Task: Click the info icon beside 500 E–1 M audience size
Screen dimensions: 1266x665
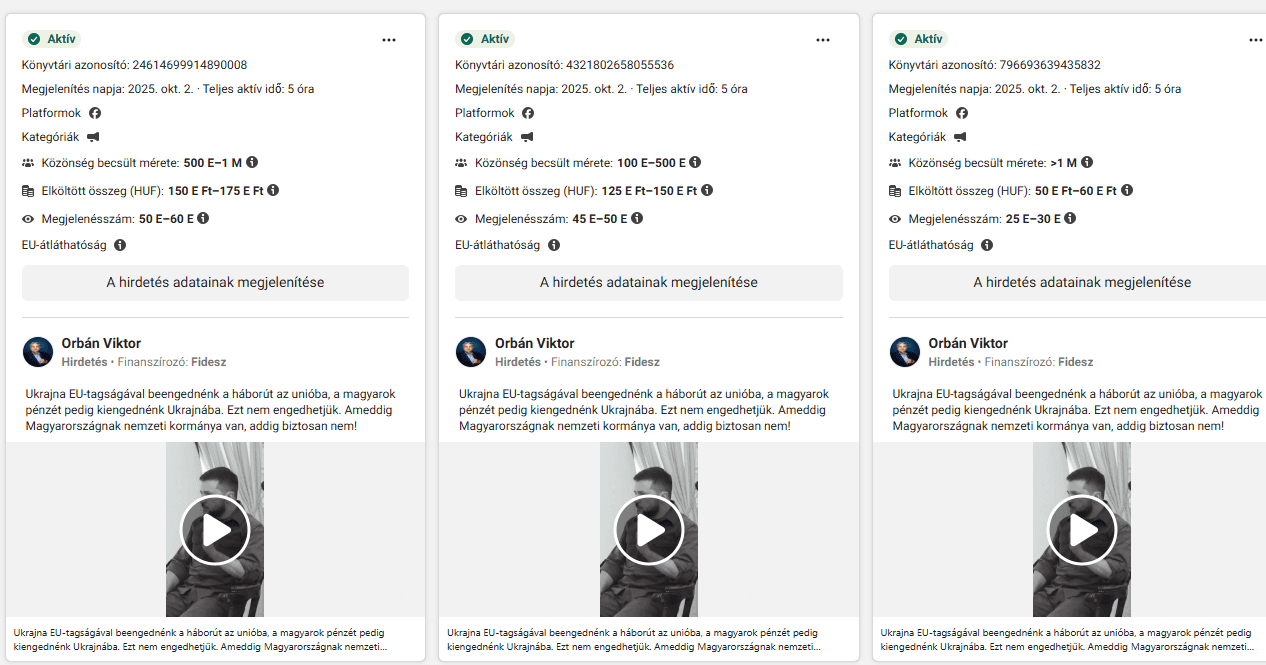Action: 252,162
